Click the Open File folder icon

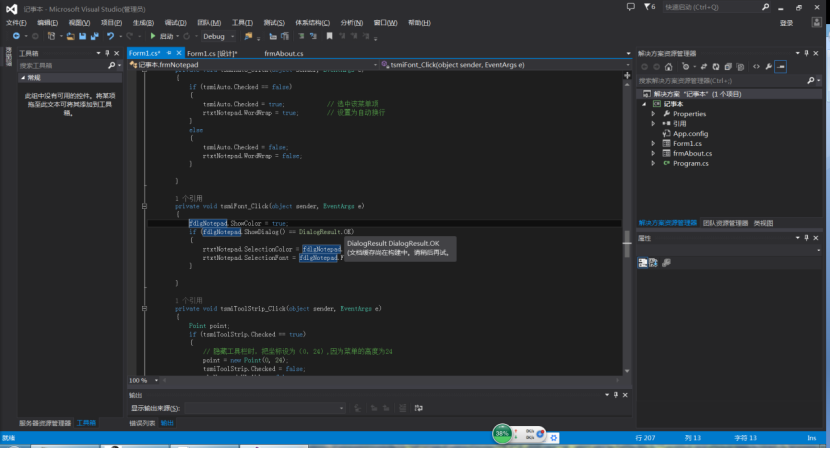click(70, 36)
